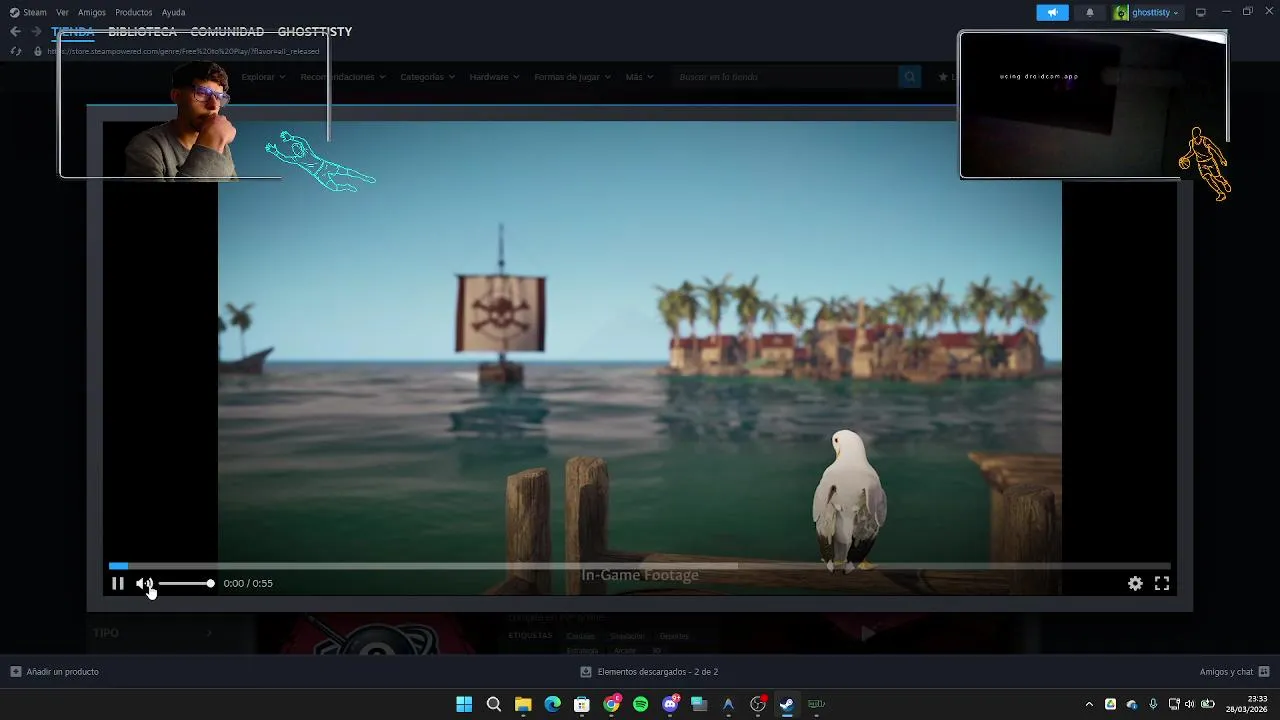The height and width of the screenshot is (720, 1280).
Task: Switch to Big Picture mode icon
Action: pyautogui.click(x=1201, y=12)
